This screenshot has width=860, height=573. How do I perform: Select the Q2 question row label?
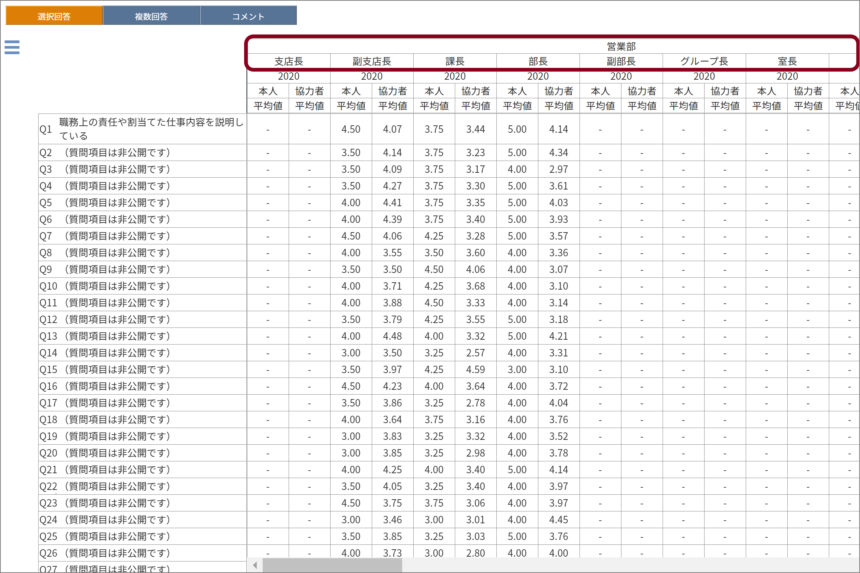[142, 153]
